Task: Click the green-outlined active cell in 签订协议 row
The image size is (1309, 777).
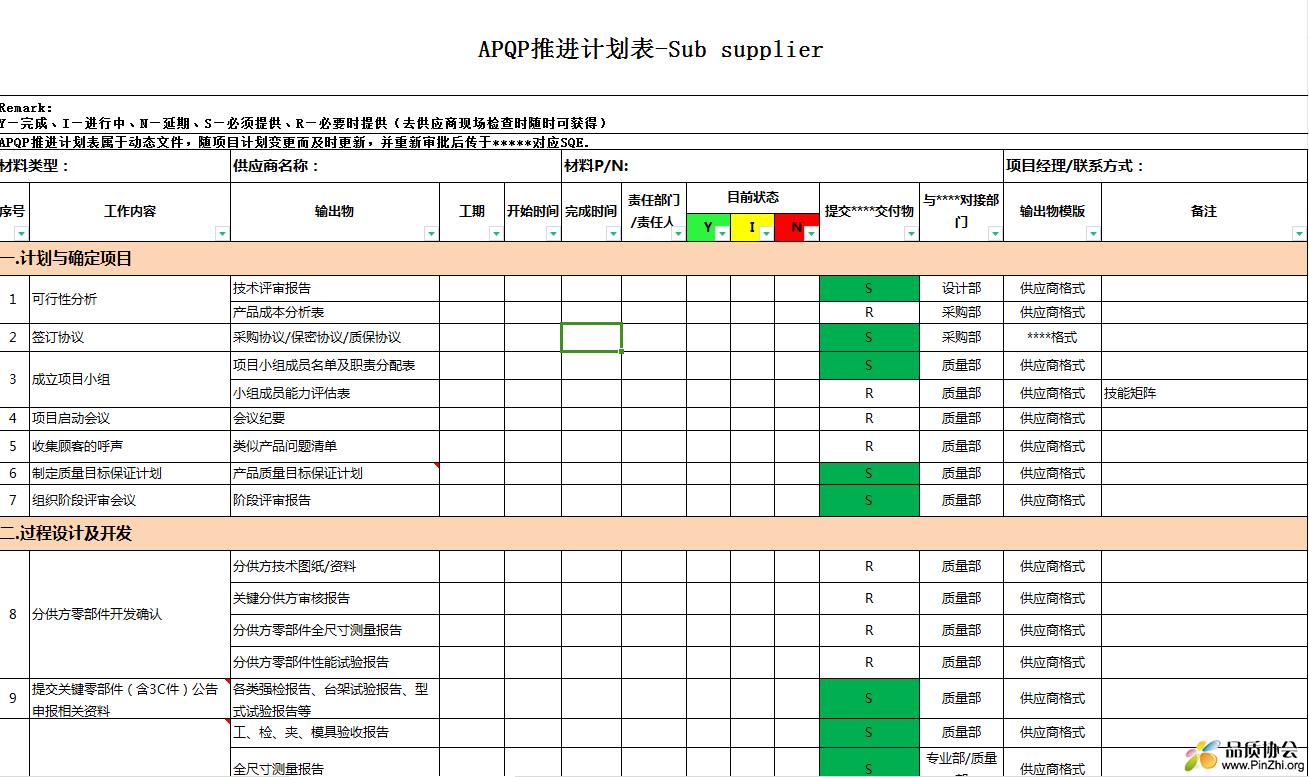Action: pos(592,337)
